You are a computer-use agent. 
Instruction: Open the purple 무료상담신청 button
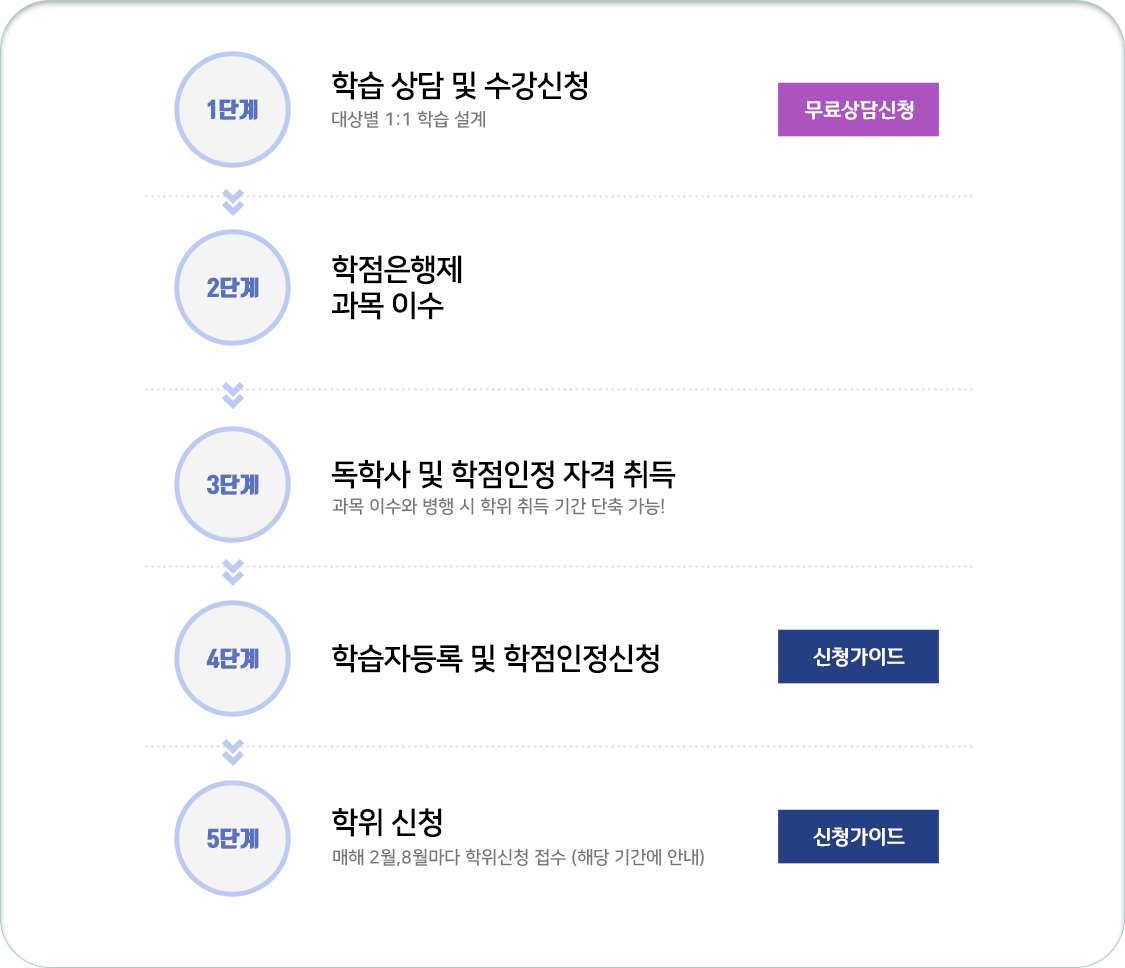click(x=858, y=110)
